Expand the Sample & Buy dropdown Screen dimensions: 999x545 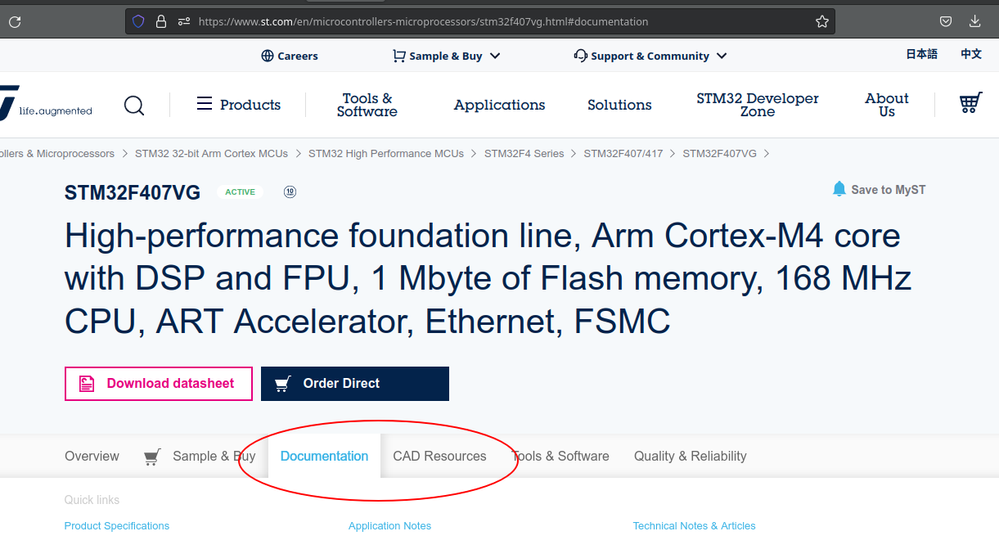coord(445,56)
